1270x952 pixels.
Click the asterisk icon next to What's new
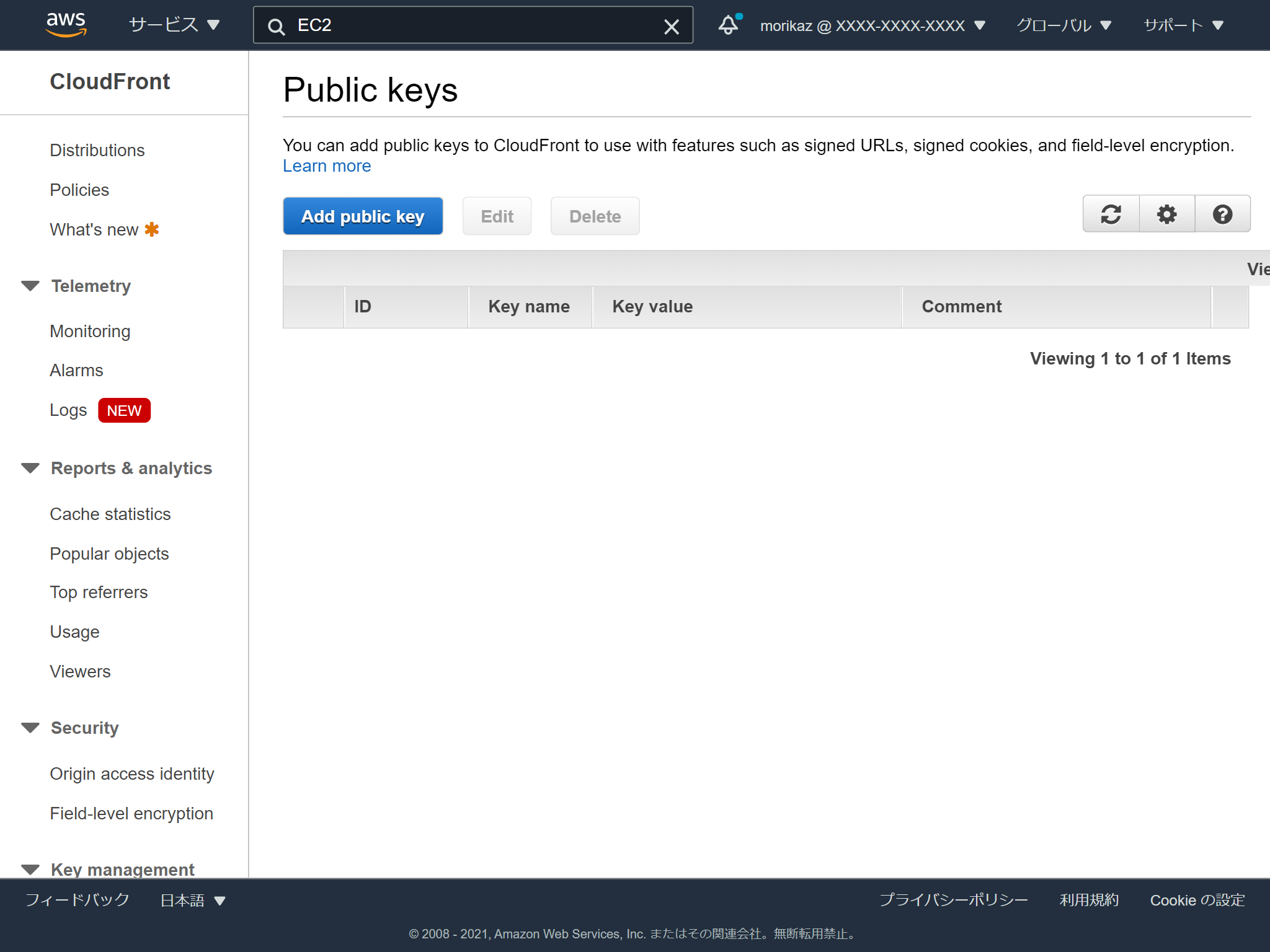tap(151, 229)
